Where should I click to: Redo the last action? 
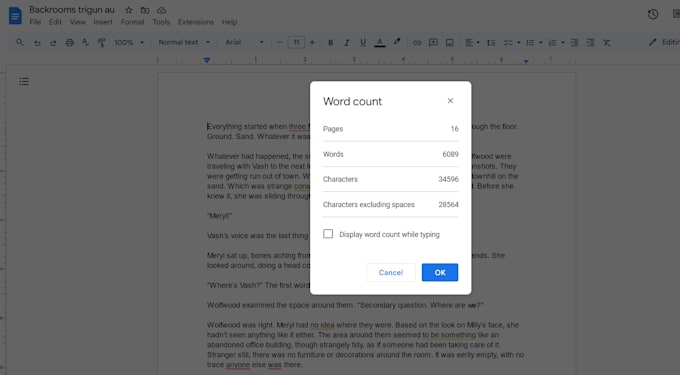[53, 42]
